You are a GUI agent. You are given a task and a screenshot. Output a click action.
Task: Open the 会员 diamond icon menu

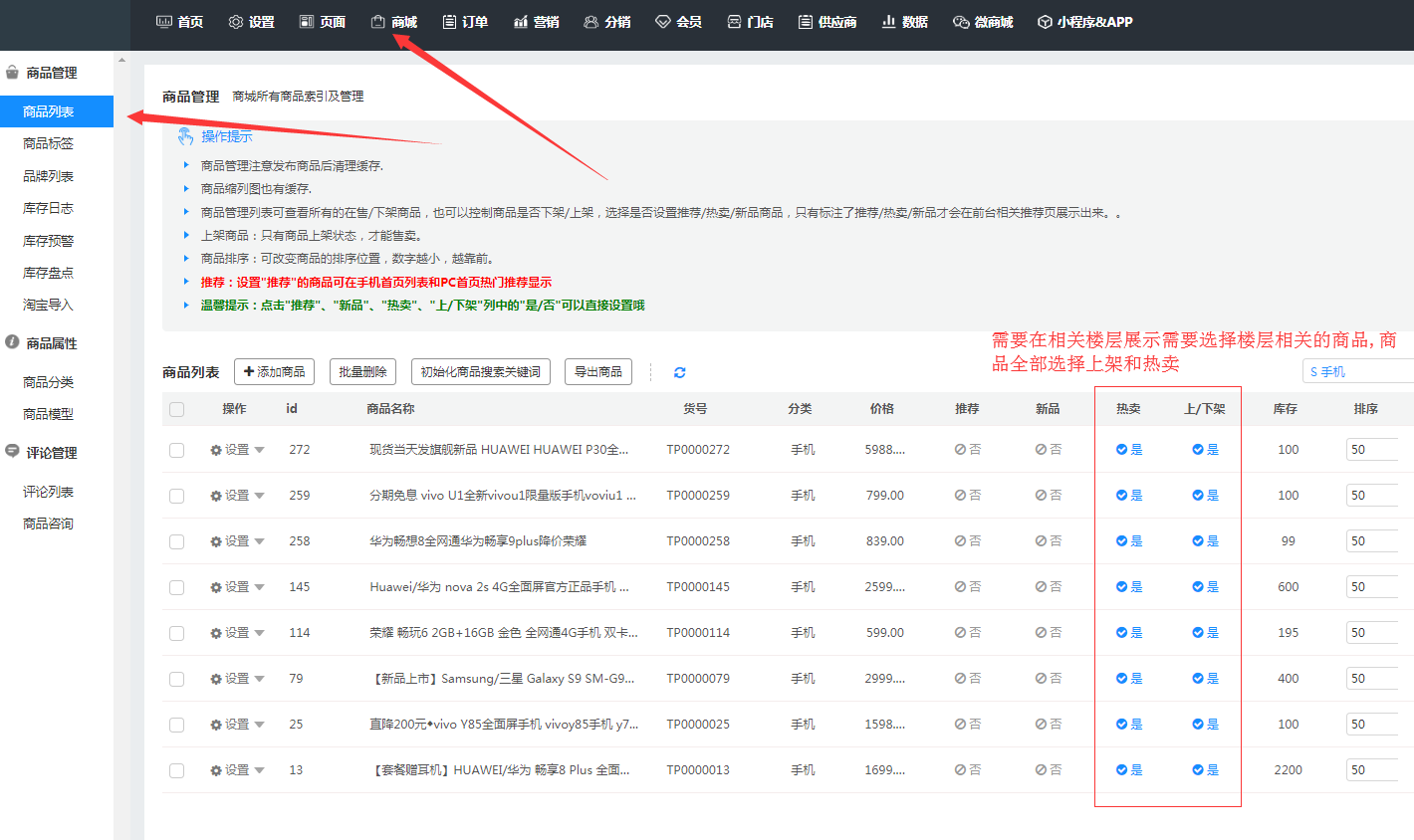[663, 22]
